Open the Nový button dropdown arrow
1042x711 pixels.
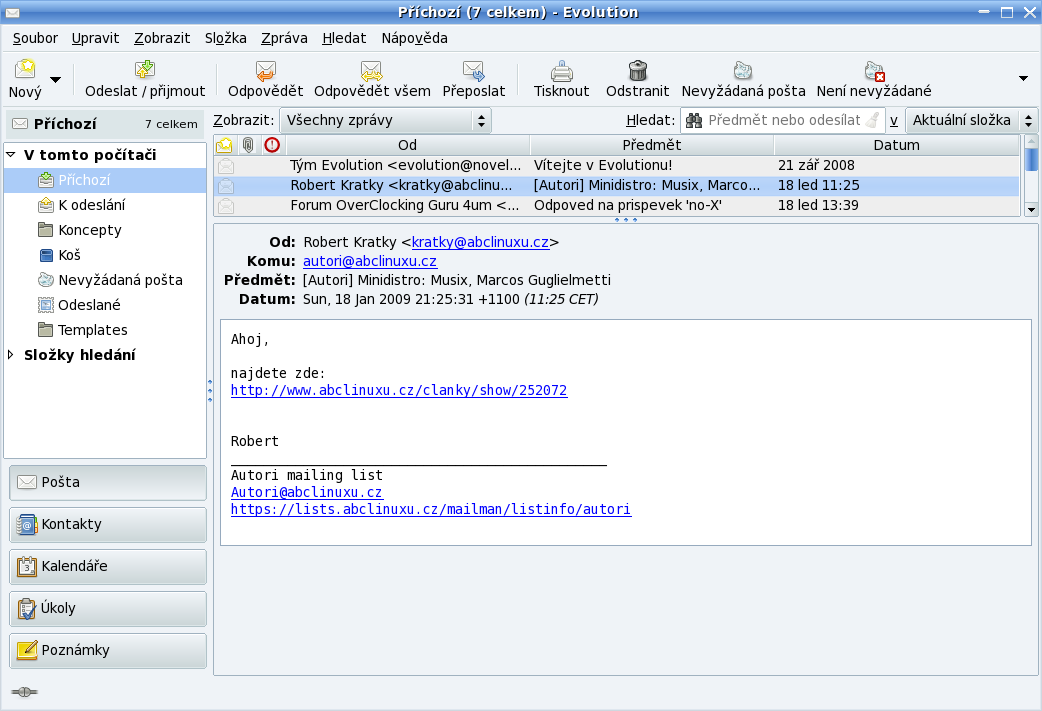[56, 79]
